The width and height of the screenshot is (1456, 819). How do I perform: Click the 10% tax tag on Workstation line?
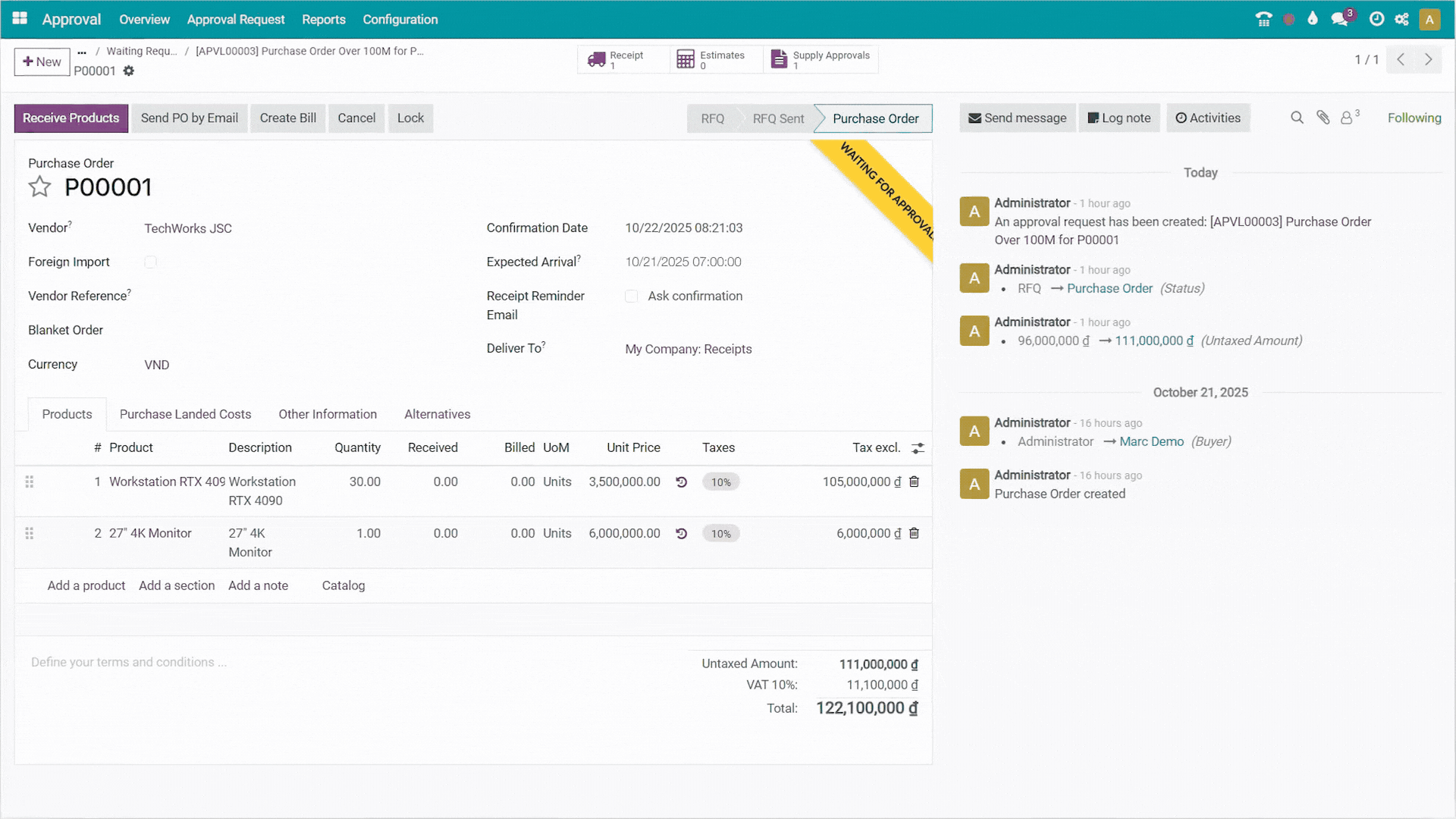720,482
